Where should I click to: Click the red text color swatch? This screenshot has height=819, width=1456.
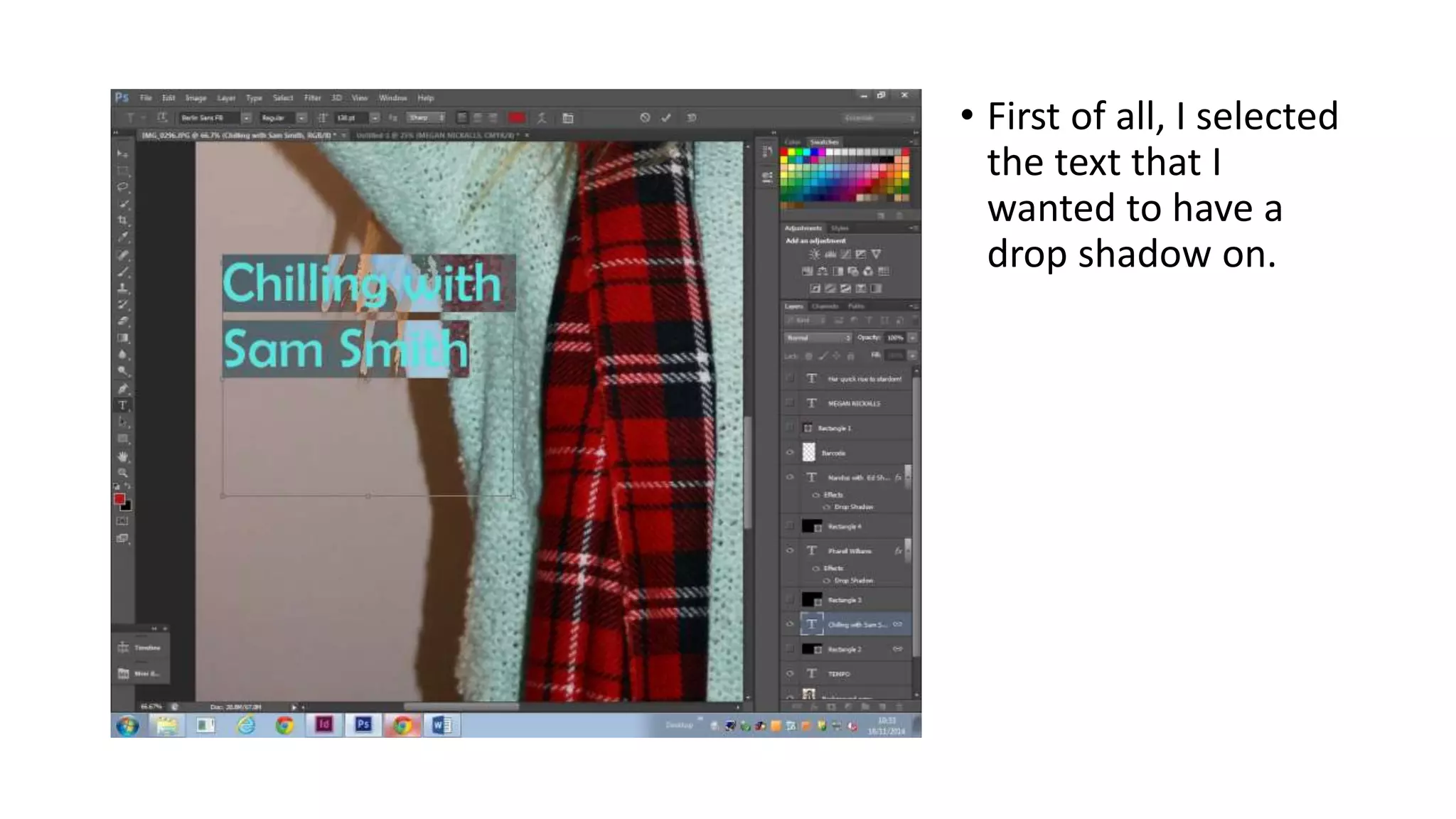point(517,118)
